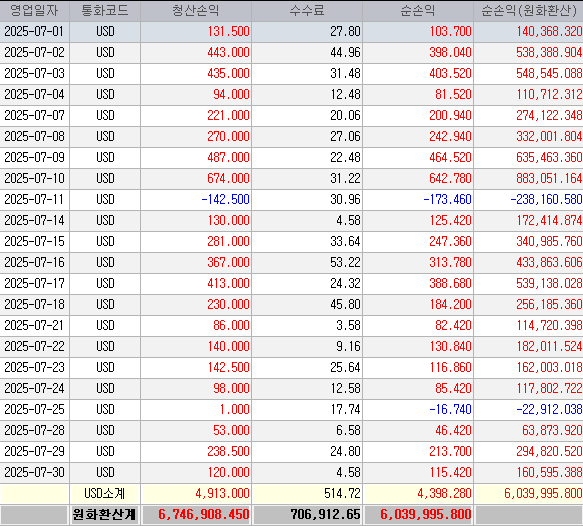Select the 2025-07-11 date cell
Image resolution: width=583 pixels, height=526 pixels.
click(x=35, y=200)
